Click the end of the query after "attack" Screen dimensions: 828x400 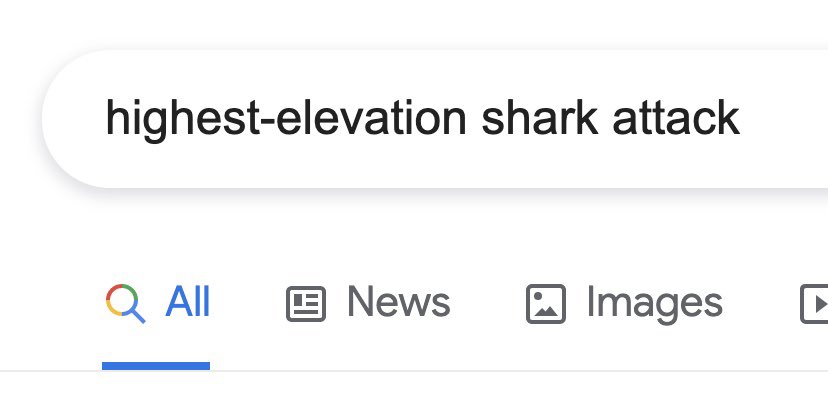click(x=742, y=120)
